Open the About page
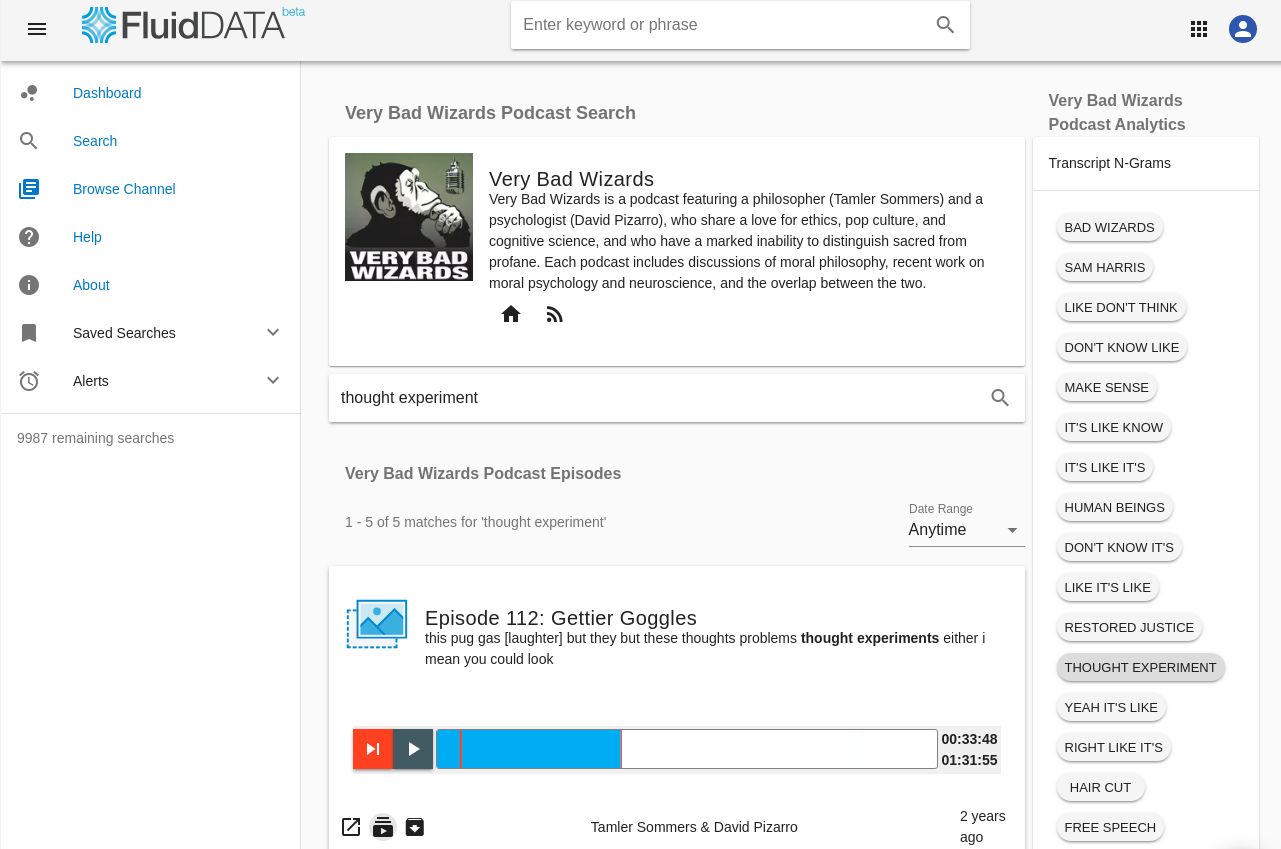 [x=91, y=285]
